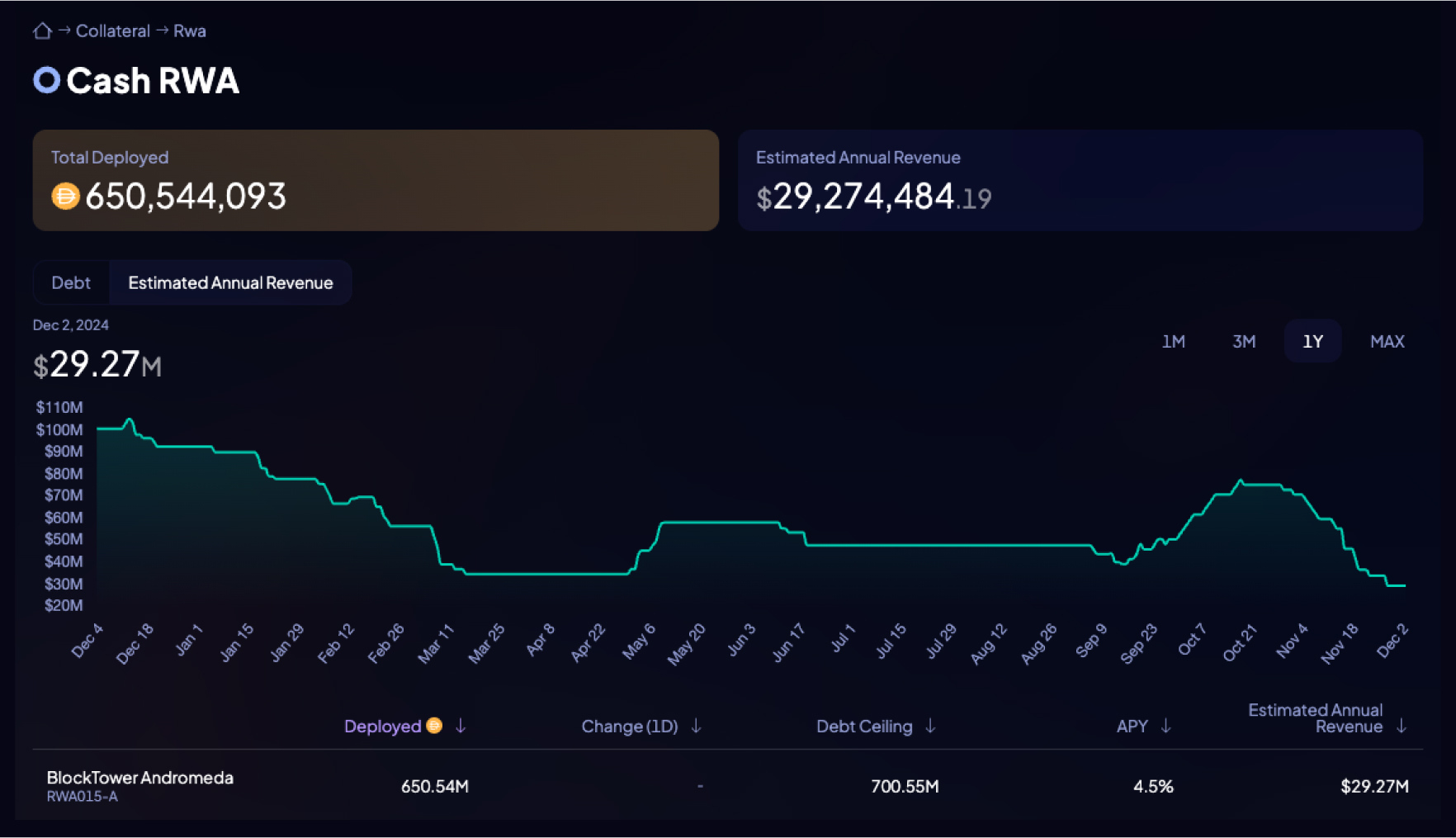Open the Collateral breadcrumb link
This screenshot has width=1456, height=838.
113,31
